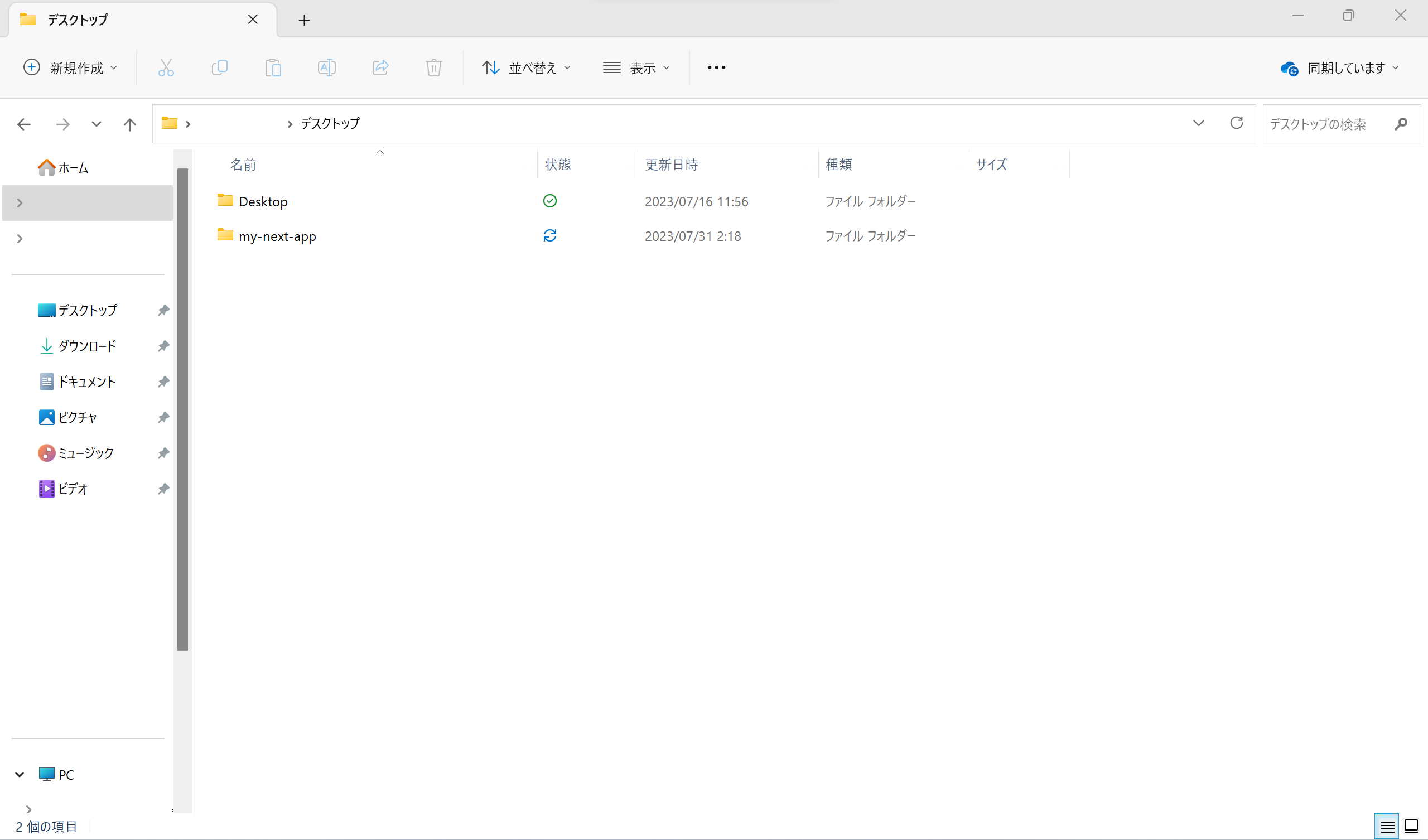
Task: Sort by 種類 column header
Action: [838, 165]
